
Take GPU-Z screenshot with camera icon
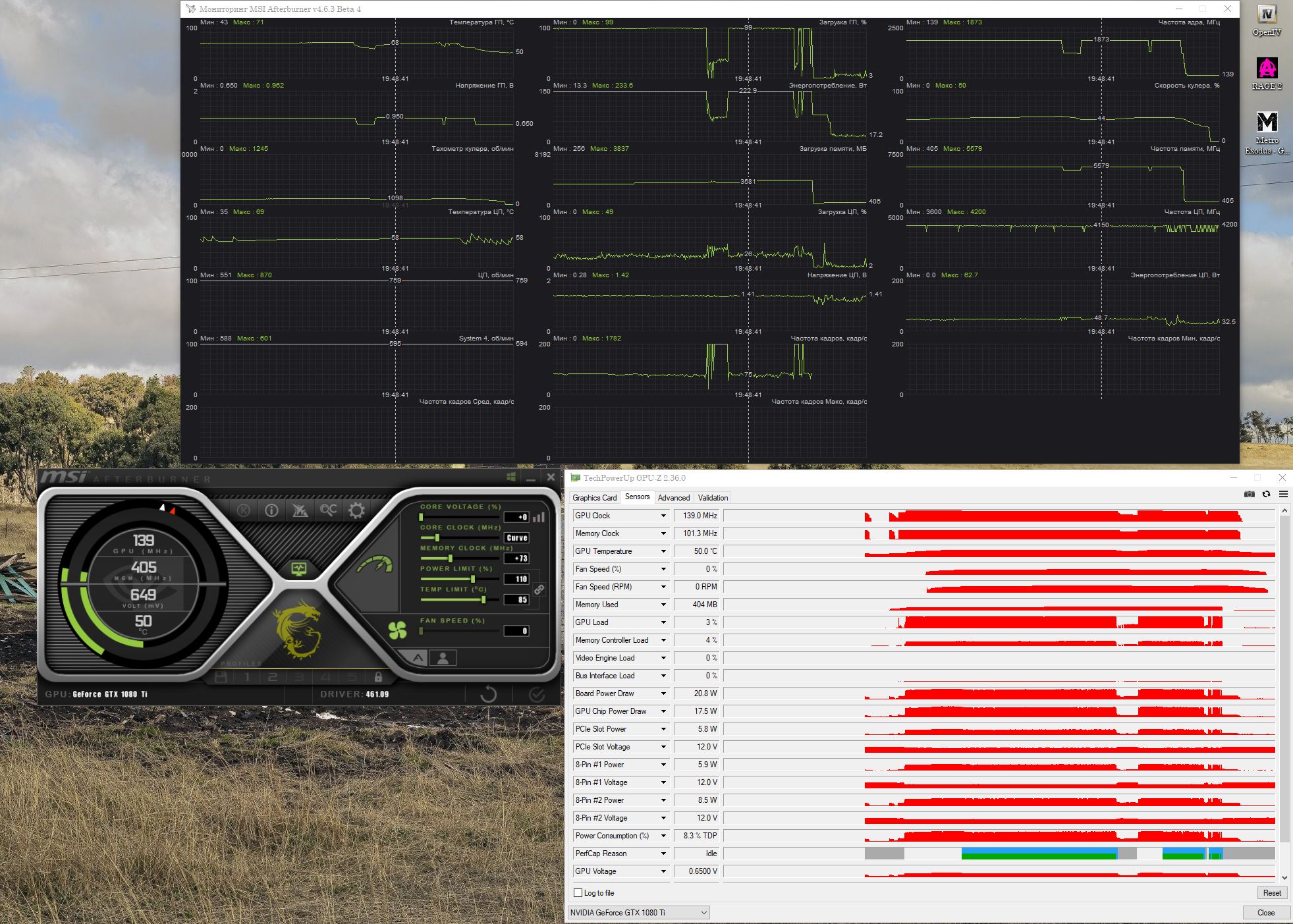tap(1249, 495)
